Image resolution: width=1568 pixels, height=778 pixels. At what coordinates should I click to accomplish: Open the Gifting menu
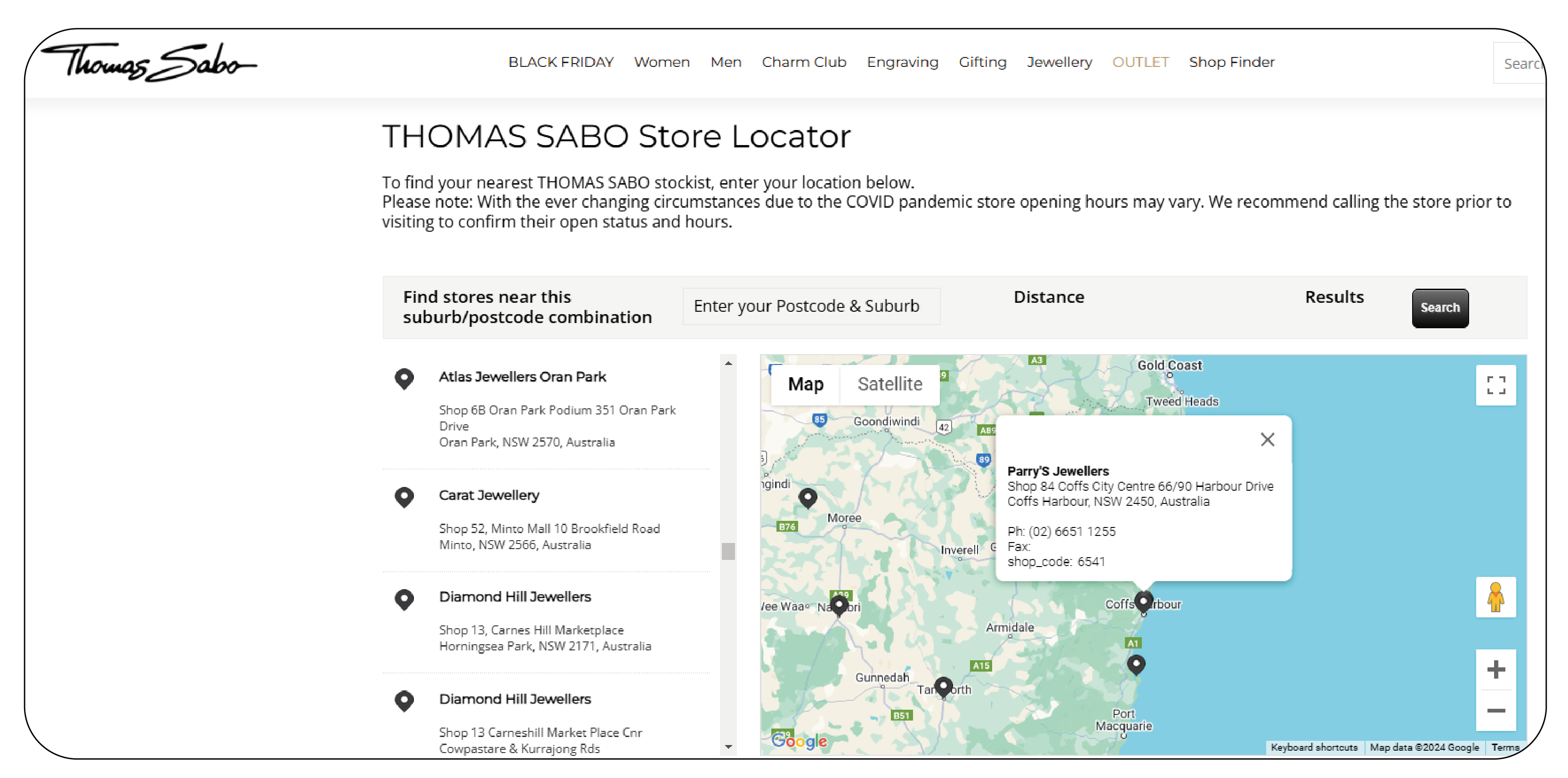pos(982,62)
